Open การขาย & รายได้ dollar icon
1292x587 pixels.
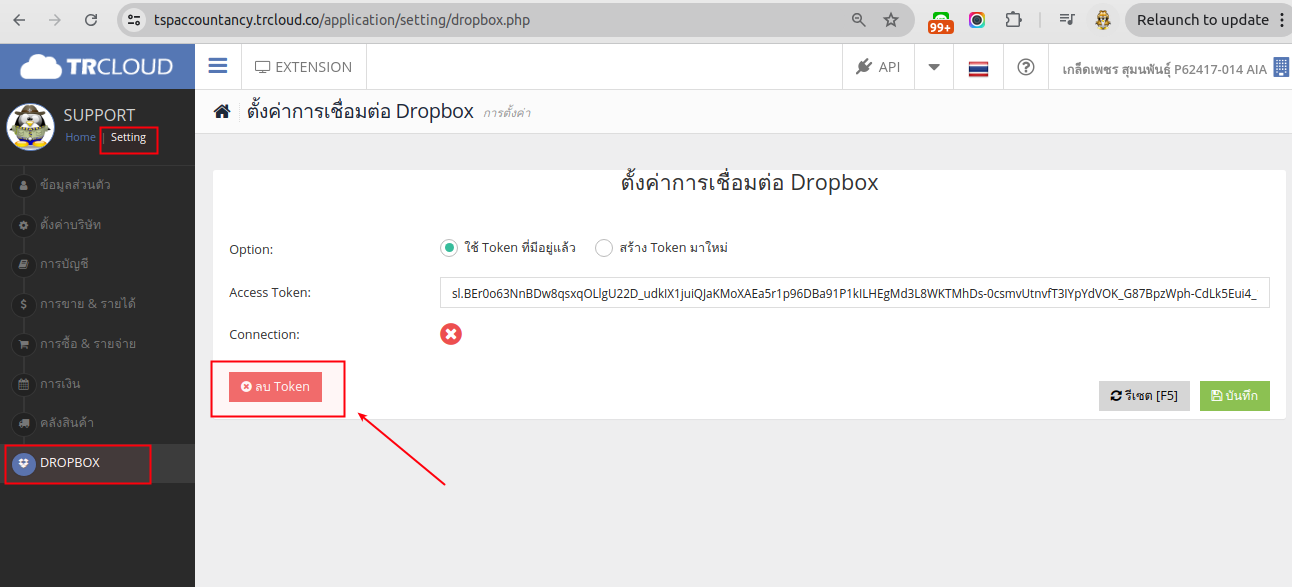tap(24, 304)
